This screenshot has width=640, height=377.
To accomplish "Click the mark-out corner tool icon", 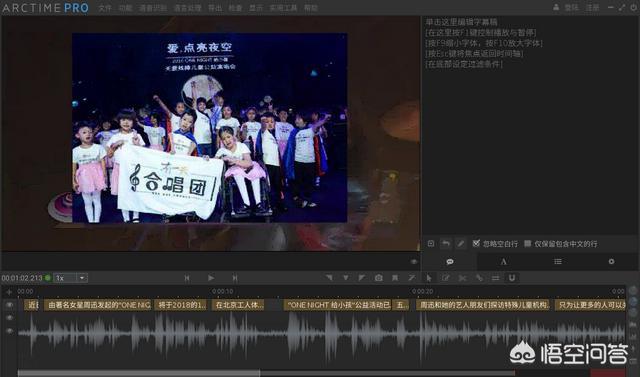I will point(362,278).
